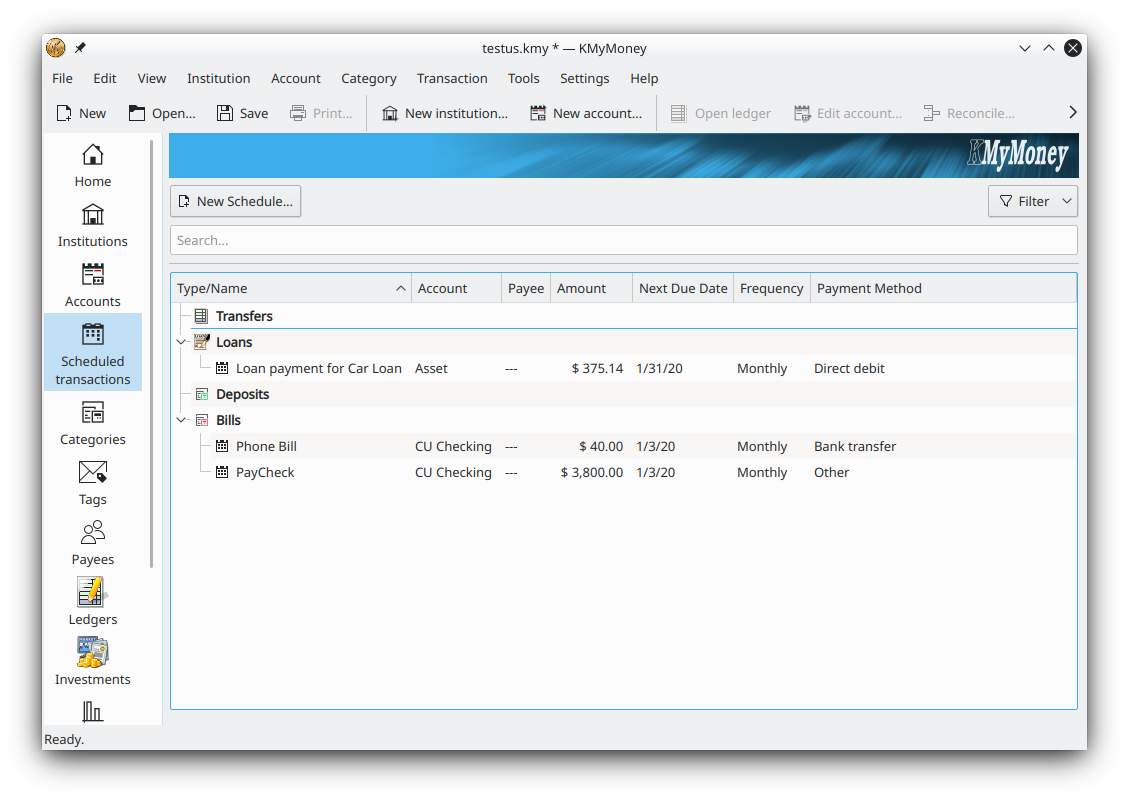Open the Transaction menu
1129x800 pixels.
452,78
